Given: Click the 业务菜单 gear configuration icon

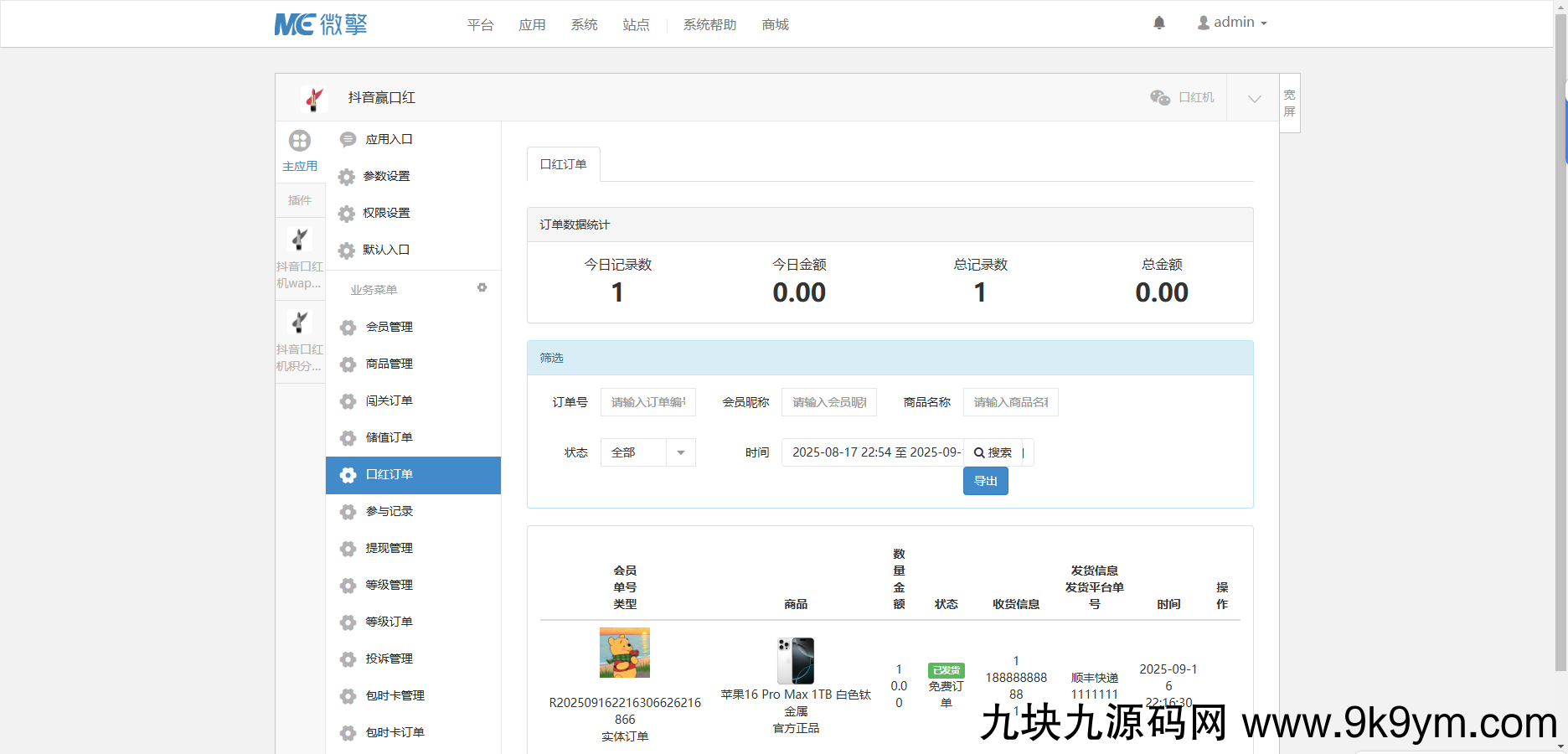Looking at the screenshot, I should coord(482,287).
